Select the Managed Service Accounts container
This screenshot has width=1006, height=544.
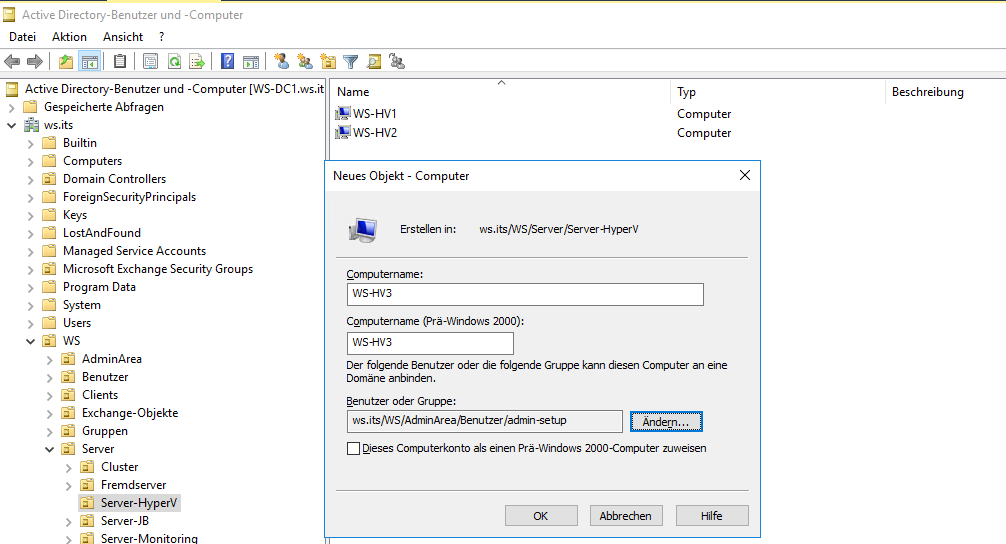tap(134, 251)
